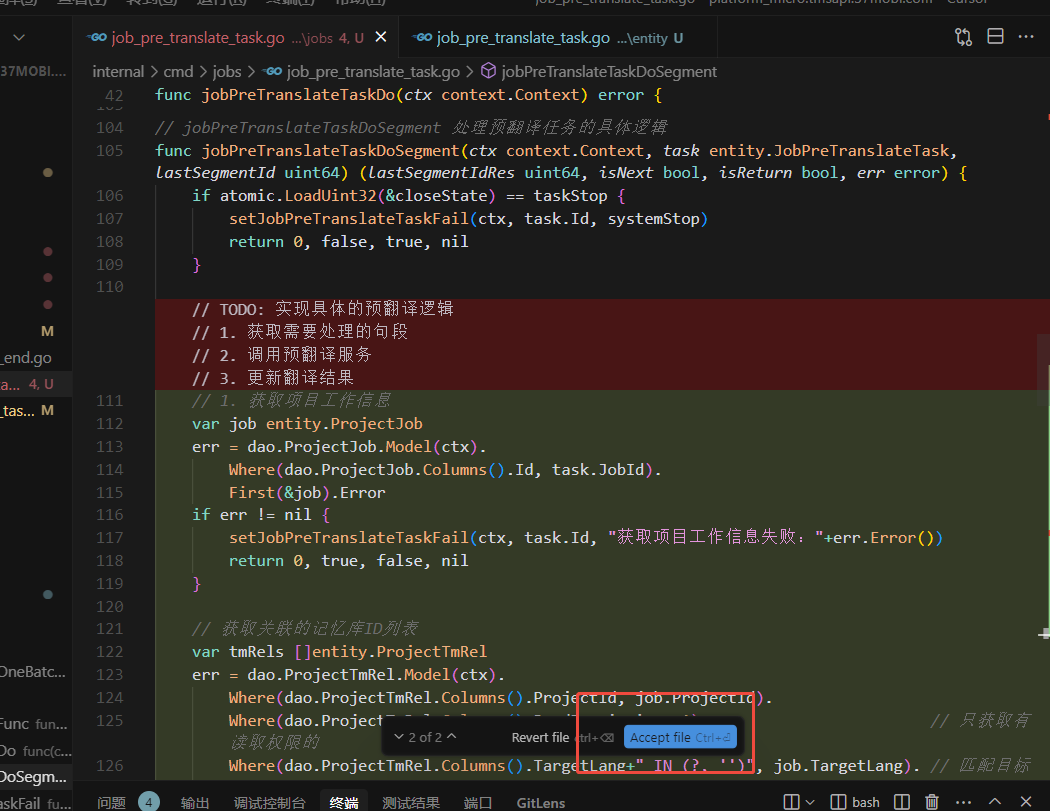Image resolution: width=1050 pixels, height=811 pixels.
Task: Open terminal launch profile dropdown arrow
Action: 810,802
